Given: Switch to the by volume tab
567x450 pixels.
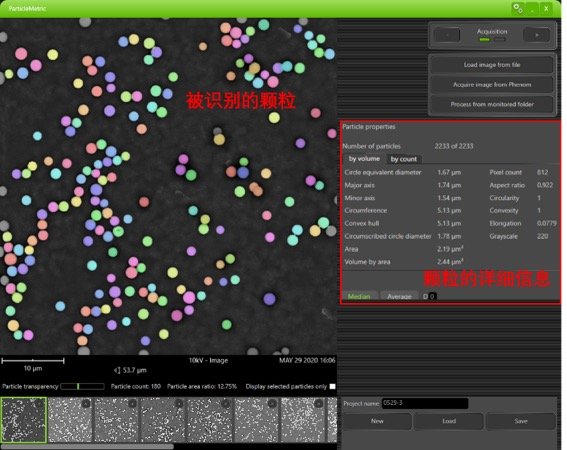Looking at the screenshot, I should click(x=364, y=159).
